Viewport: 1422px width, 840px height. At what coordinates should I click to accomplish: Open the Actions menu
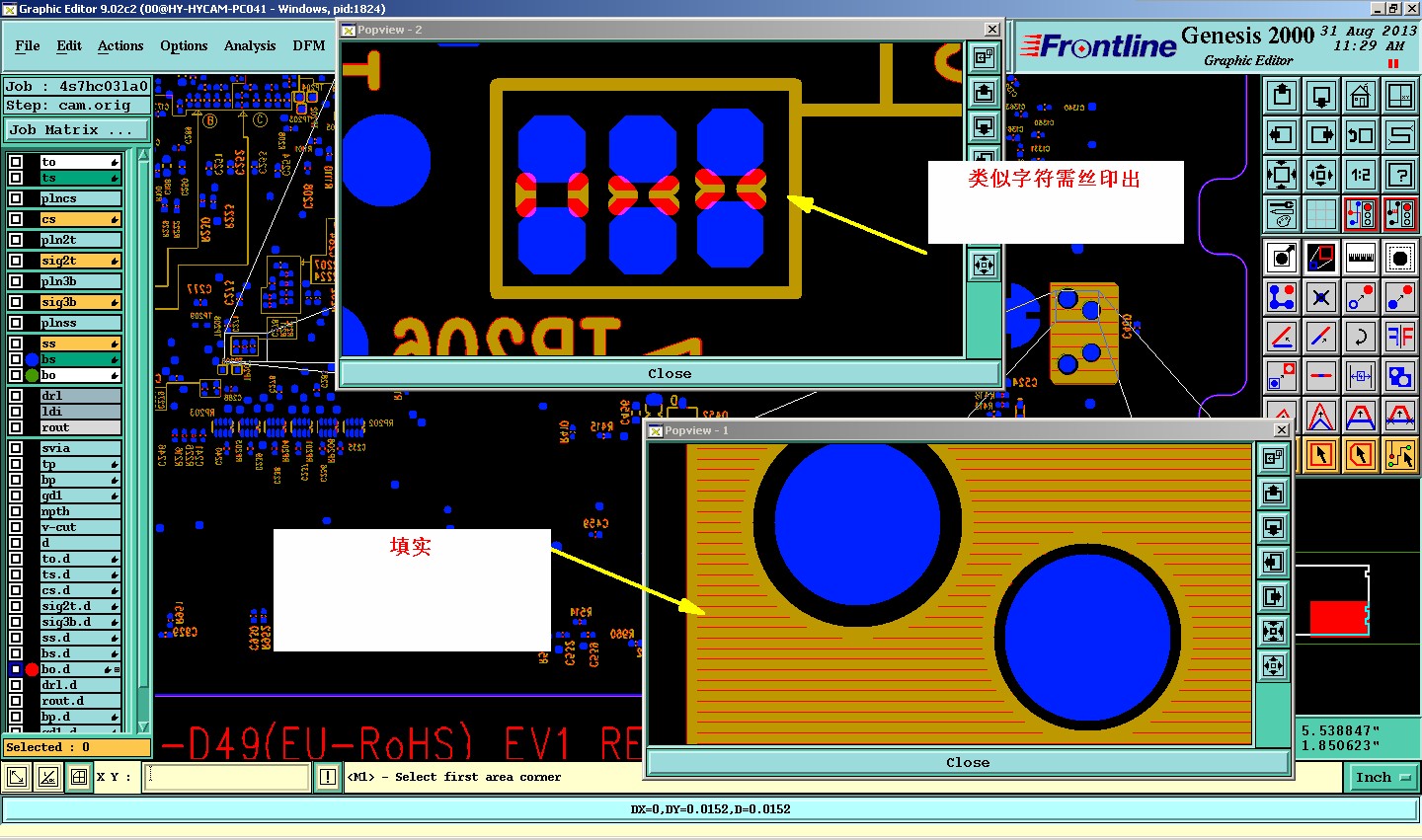tap(120, 45)
